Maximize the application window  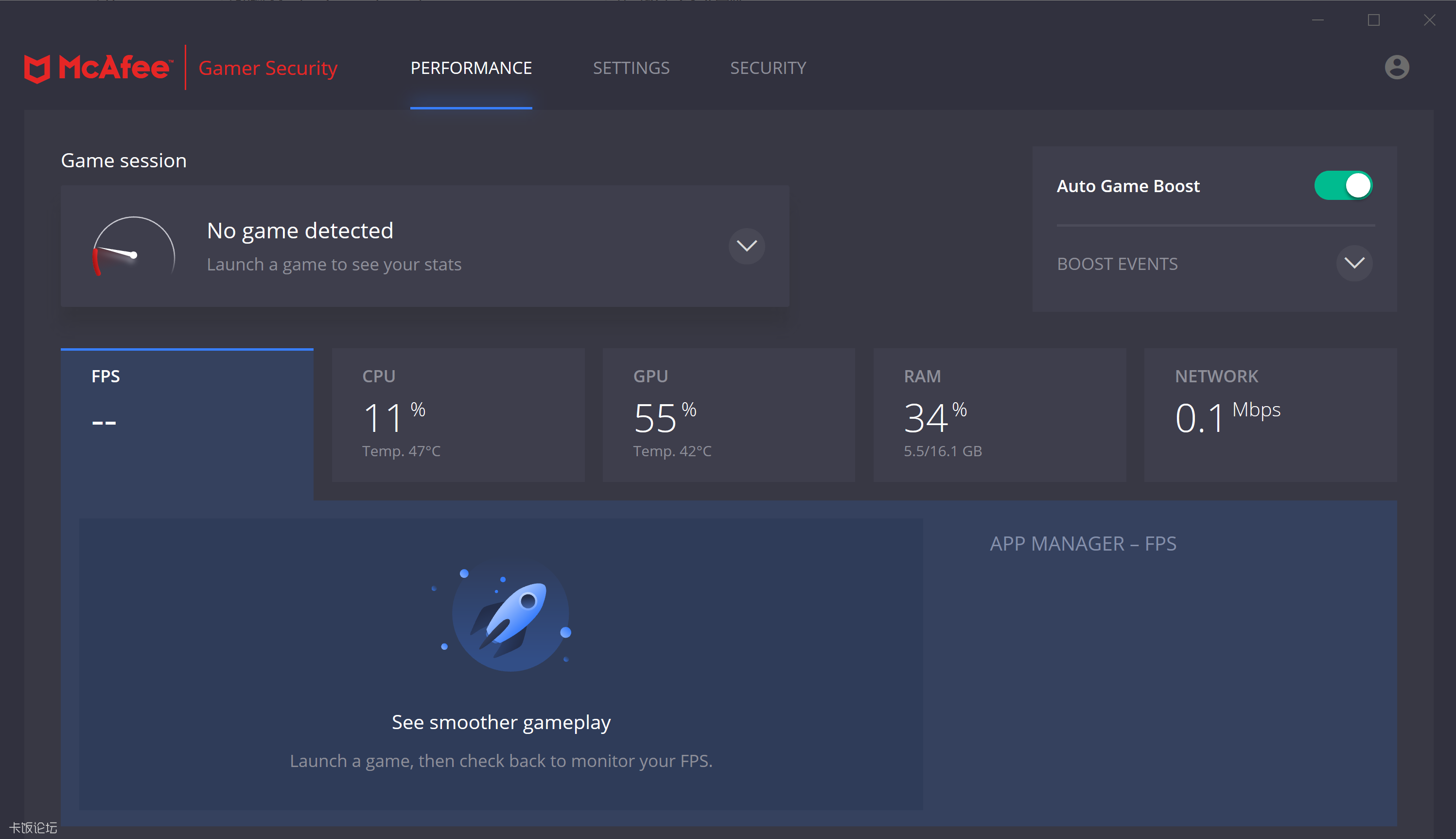tap(1374, 20)
